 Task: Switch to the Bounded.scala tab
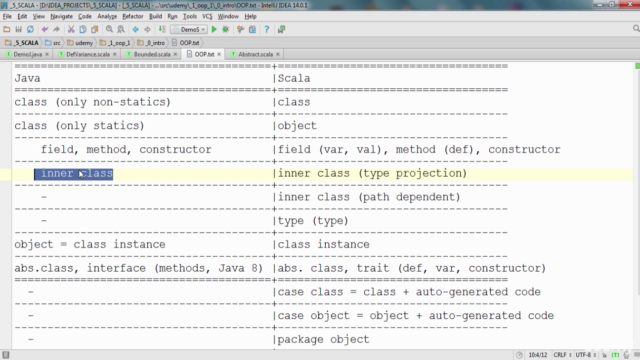pyautogui.click(x=151, y=54)
